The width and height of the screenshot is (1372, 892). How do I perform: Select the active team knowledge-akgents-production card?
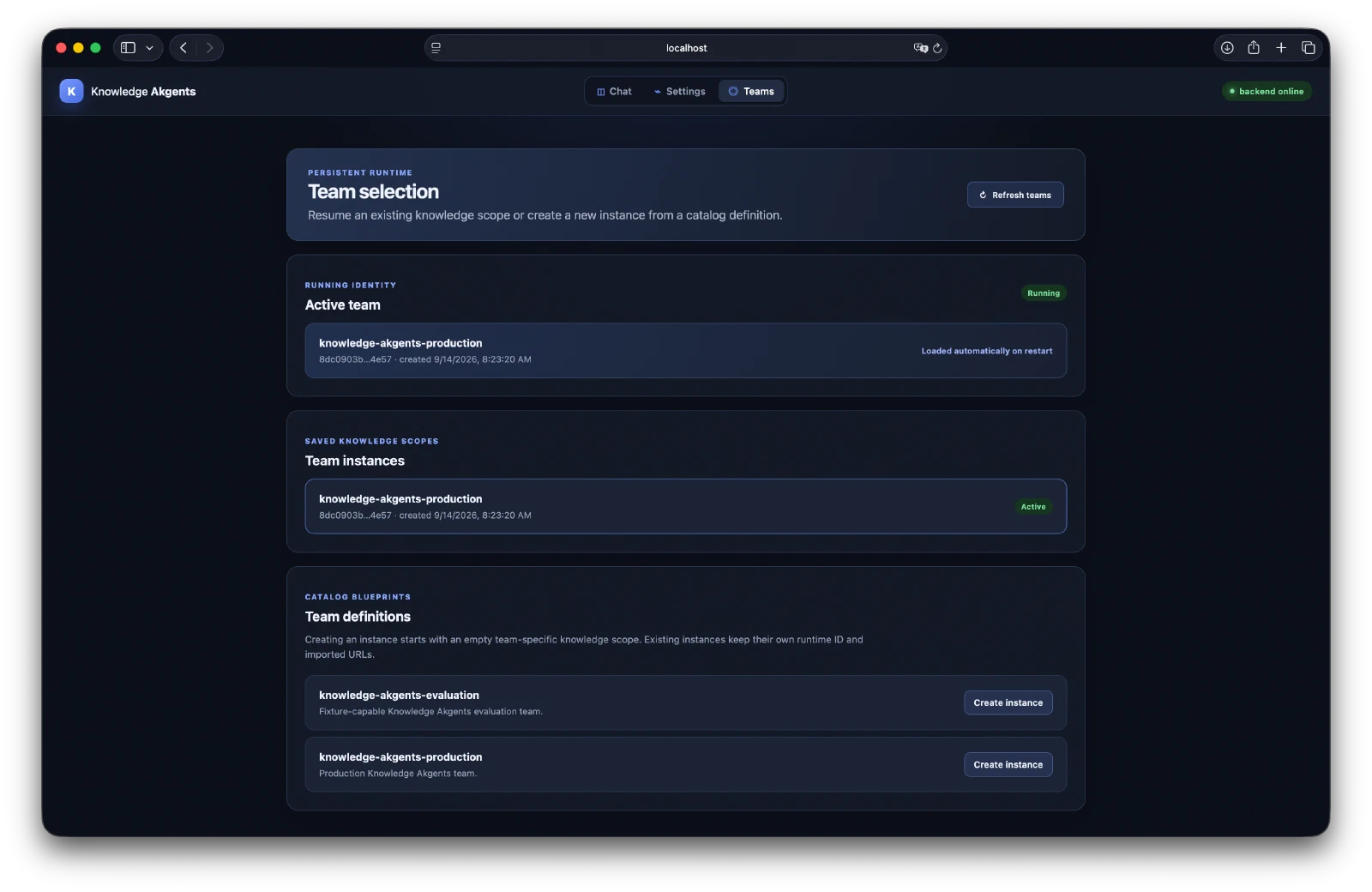686,351
